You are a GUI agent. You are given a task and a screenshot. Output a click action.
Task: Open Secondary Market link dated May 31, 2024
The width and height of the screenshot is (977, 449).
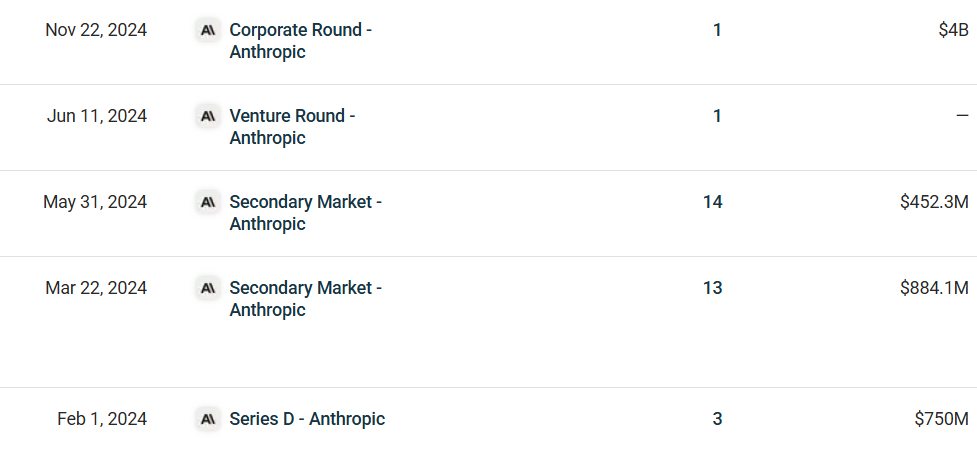point(306,212)
